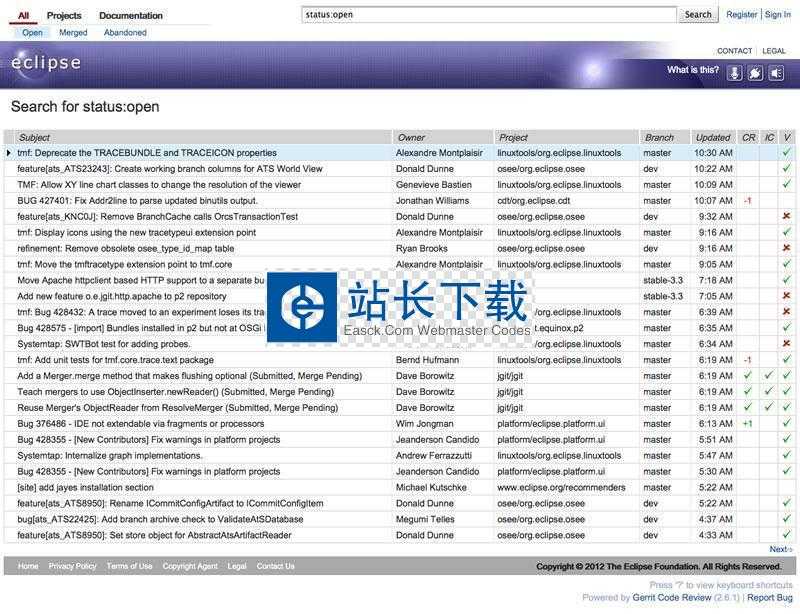The image size is (800, 614).
Task: Open the Sign In link
Action: tap(777, 15)
